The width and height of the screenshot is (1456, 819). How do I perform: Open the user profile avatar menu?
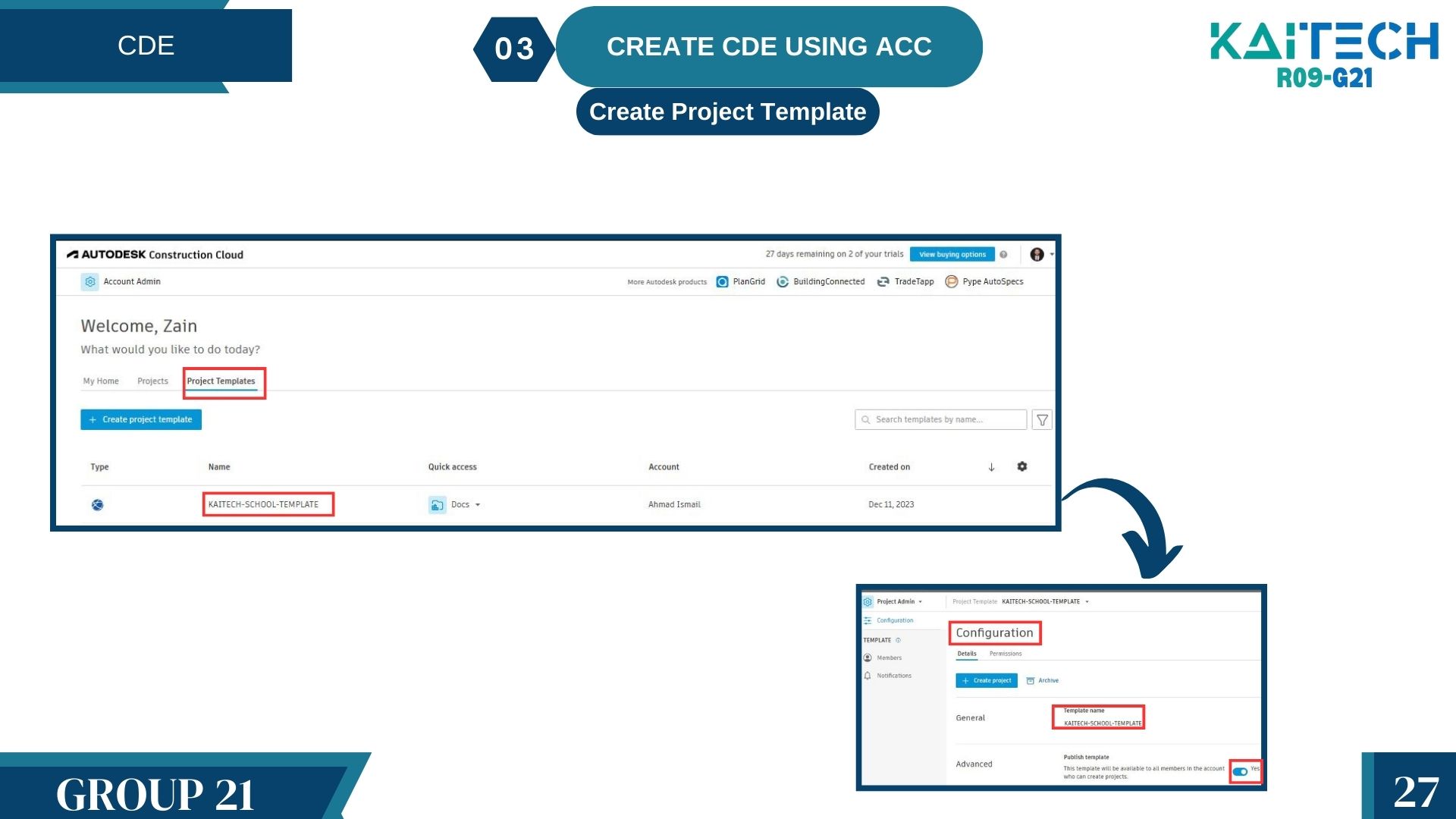coord(1037,255)
